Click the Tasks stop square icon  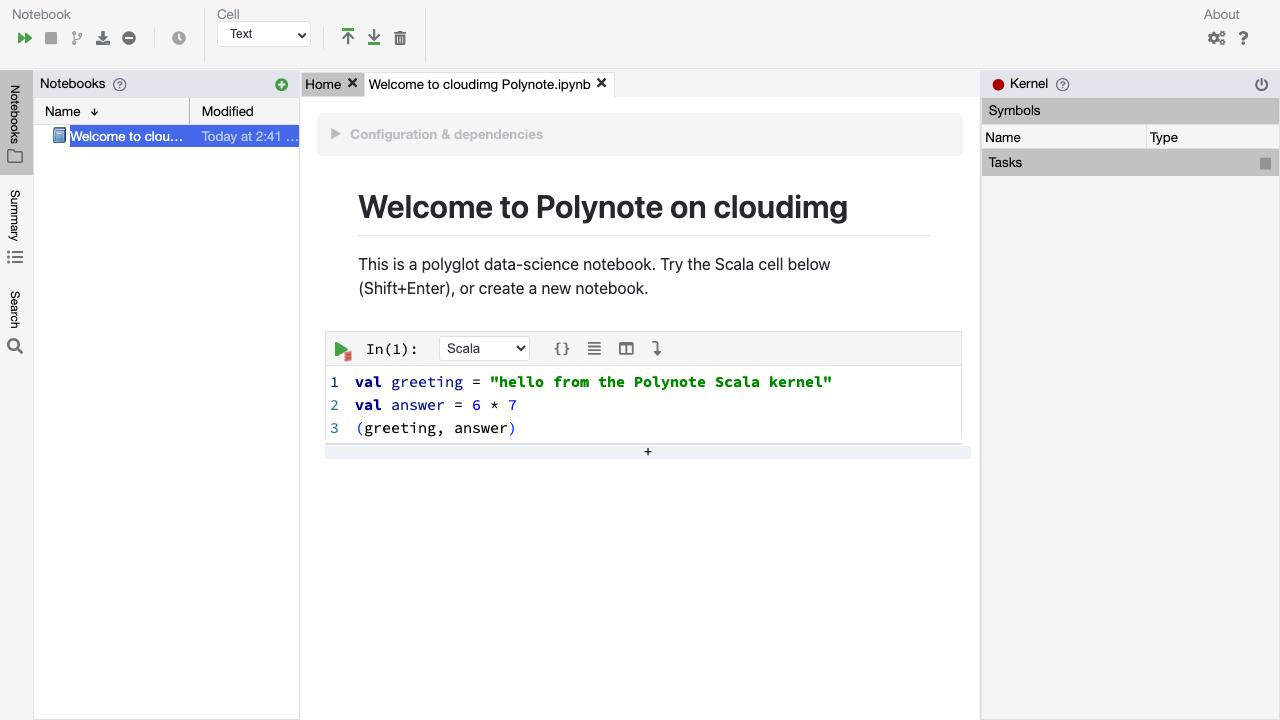pyautogui.click(x=1265, y=163)
